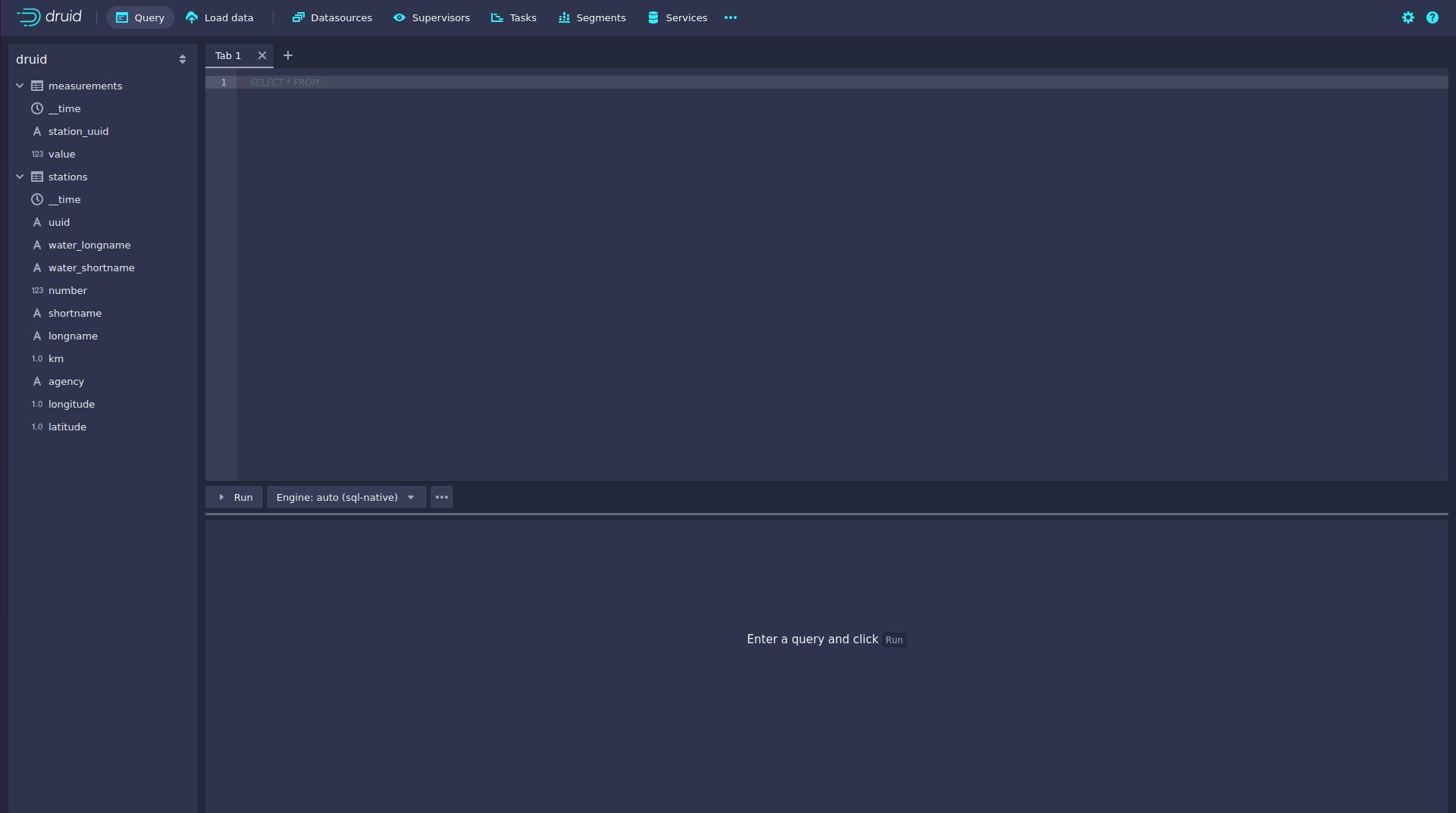Go to the Datasources view
The width and height of the screenshot is (1456, 813).
pyautogui.click(x=332, y=17)
